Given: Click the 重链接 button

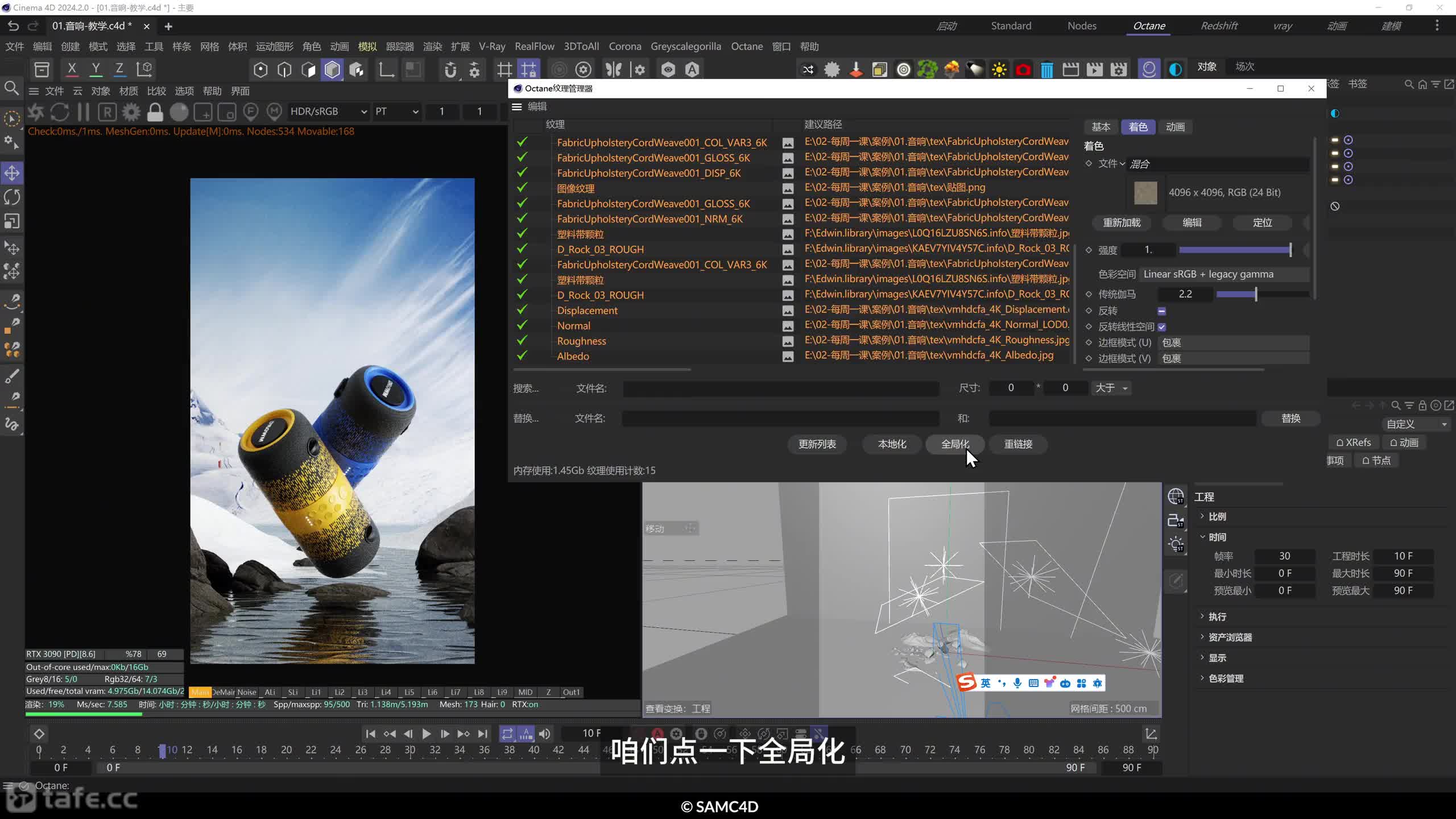Looking at the screenshot, I should click(1018, 444).
